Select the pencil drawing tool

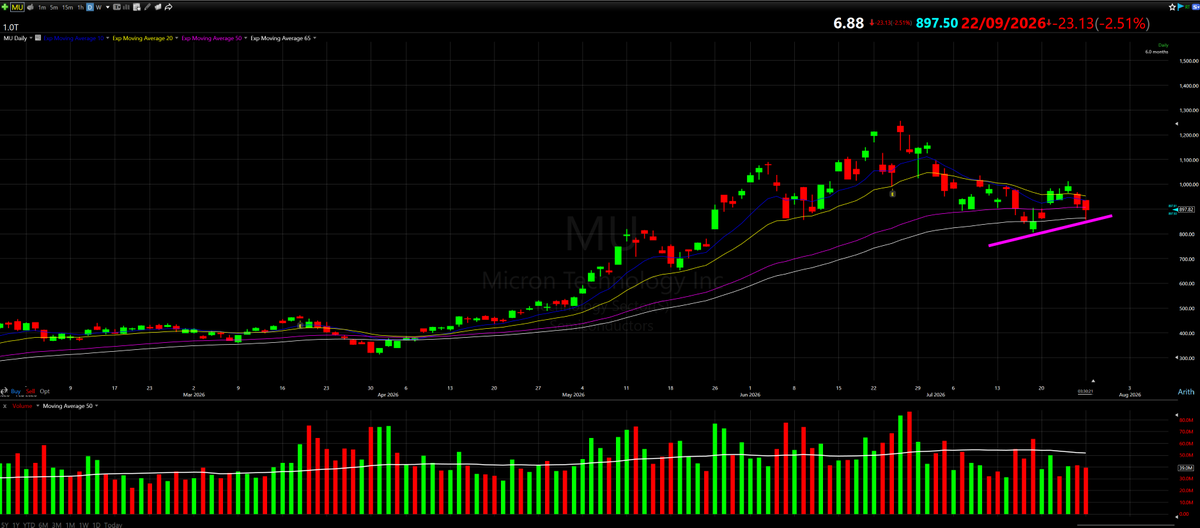tap(147, 7)
